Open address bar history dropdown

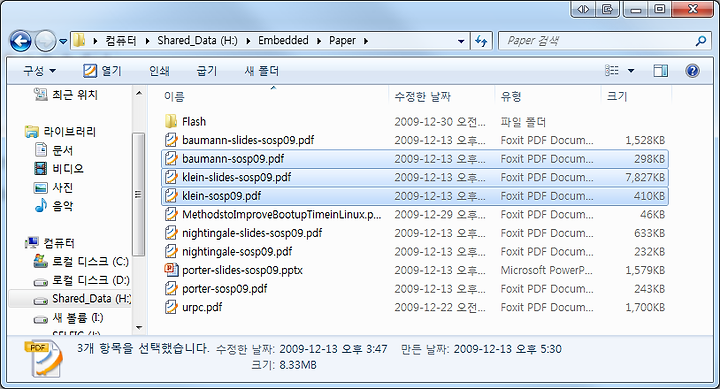[x=461, y=41]
